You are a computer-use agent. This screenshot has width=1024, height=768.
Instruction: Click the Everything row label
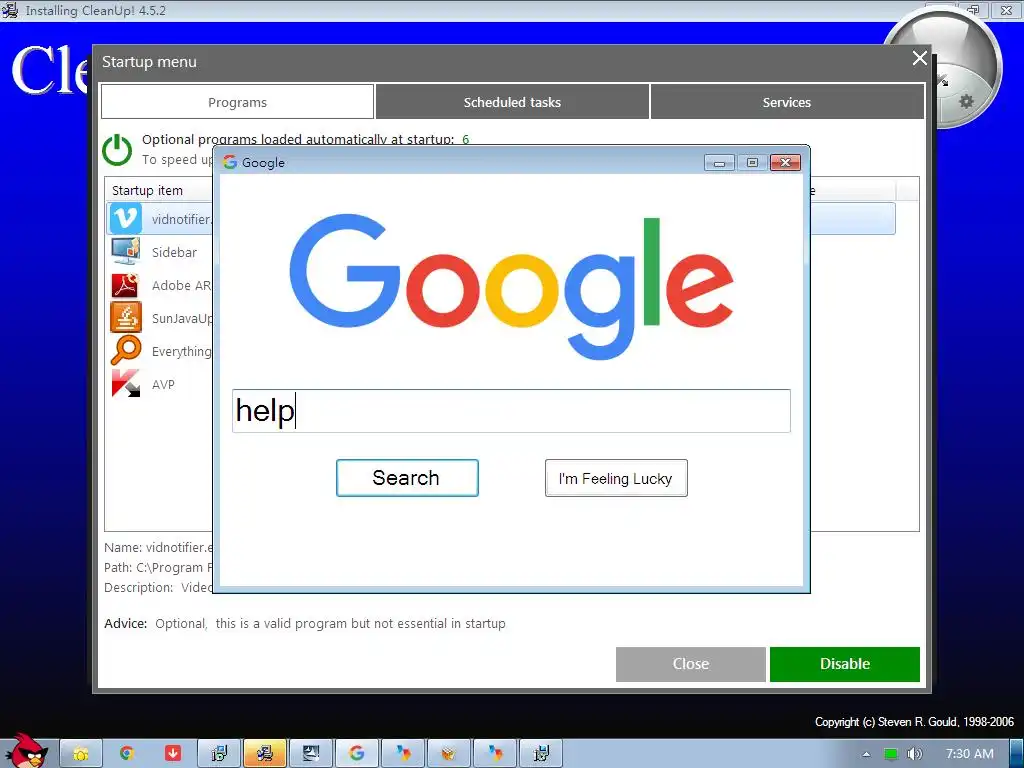pyautogui.click(x=182, y=351)
